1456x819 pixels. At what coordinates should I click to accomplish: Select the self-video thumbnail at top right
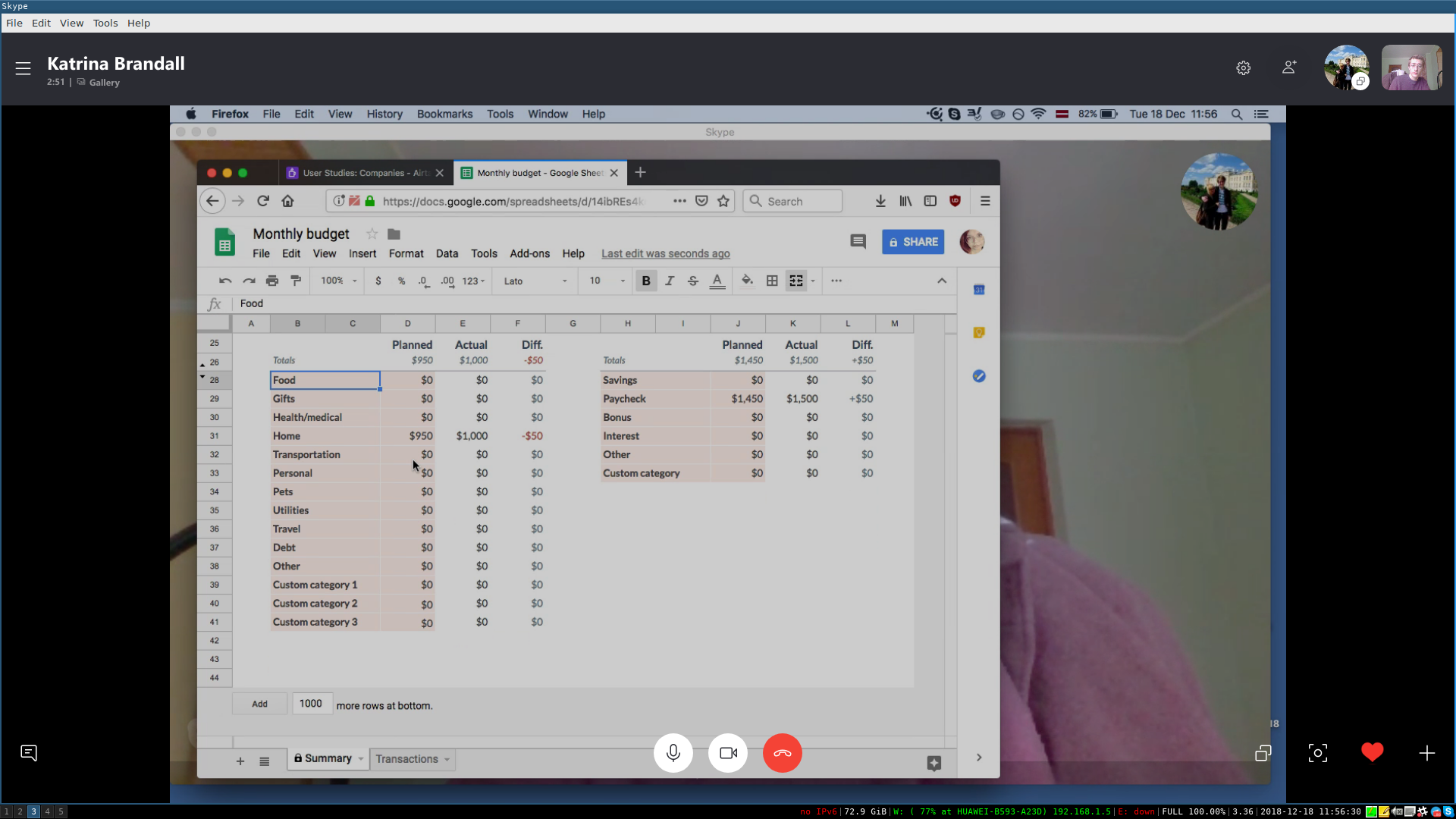click(1411, 67)
